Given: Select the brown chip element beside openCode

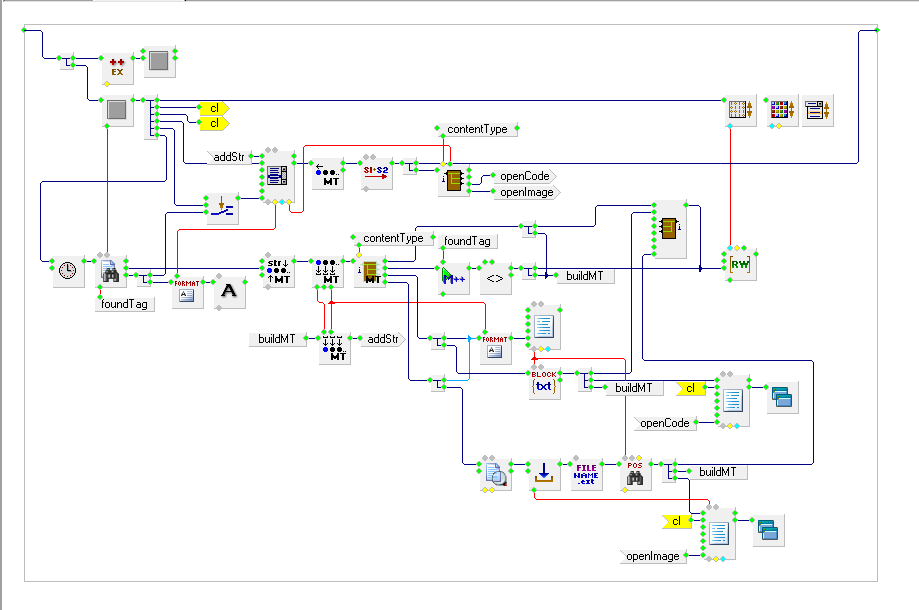Looking at the screenshot, I should click(x=454, y=181).
